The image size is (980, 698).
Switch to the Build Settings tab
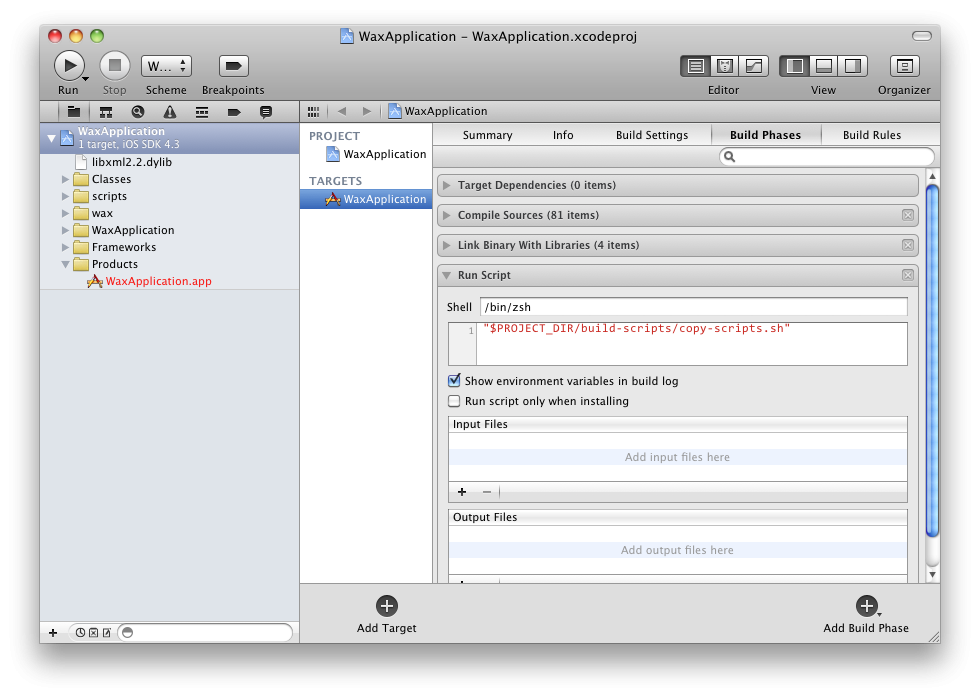point(652,135)
